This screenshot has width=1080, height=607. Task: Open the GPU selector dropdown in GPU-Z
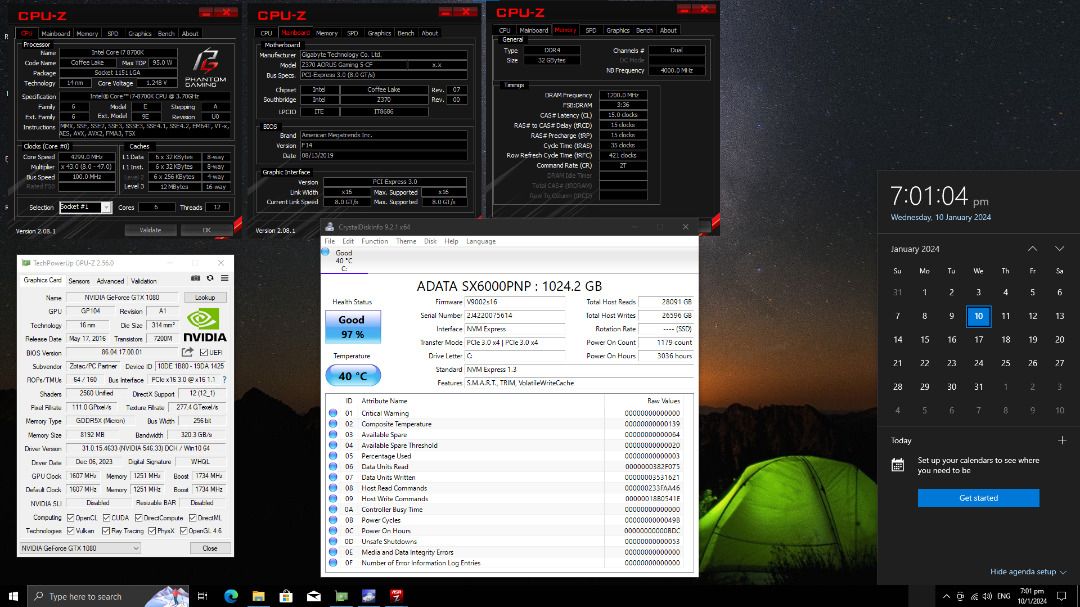click(80, 548)
